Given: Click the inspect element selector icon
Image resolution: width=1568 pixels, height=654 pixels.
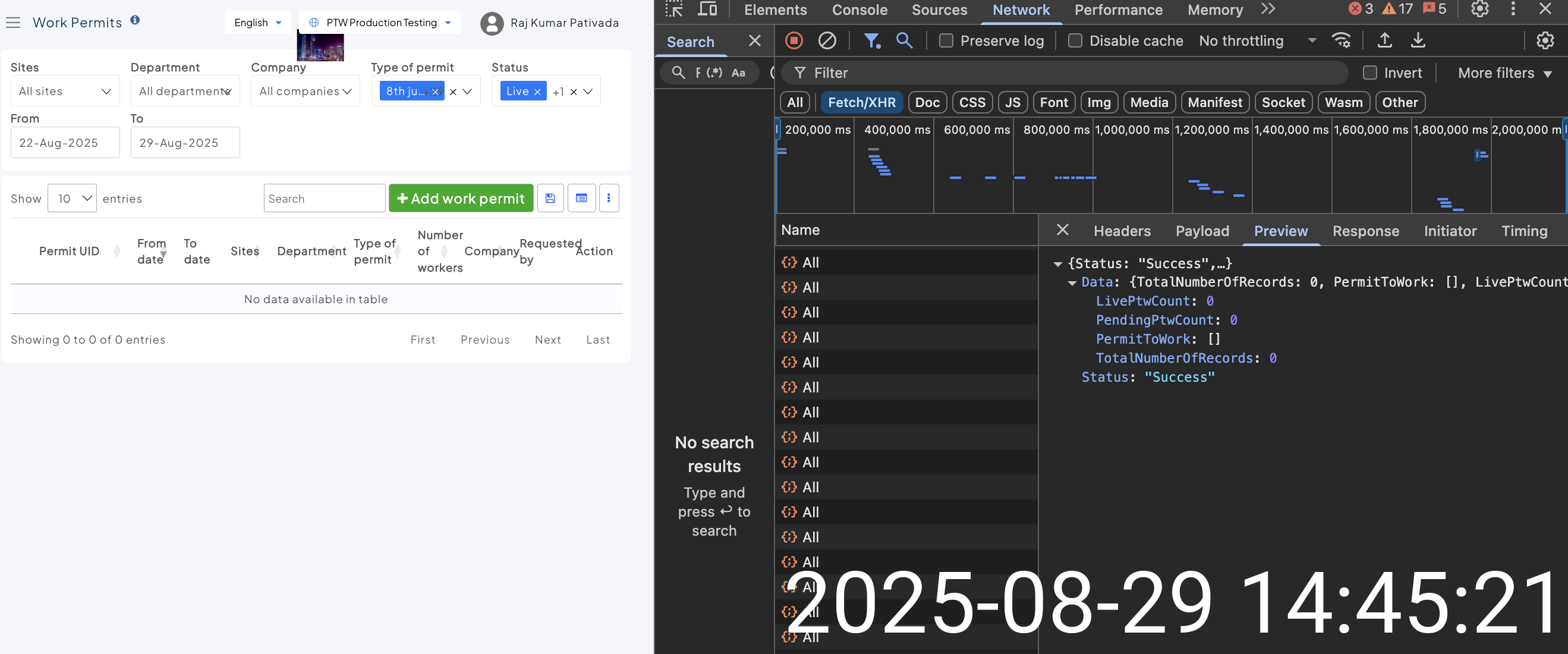Looking at the screenshot, I should click(x=674, y=9).
